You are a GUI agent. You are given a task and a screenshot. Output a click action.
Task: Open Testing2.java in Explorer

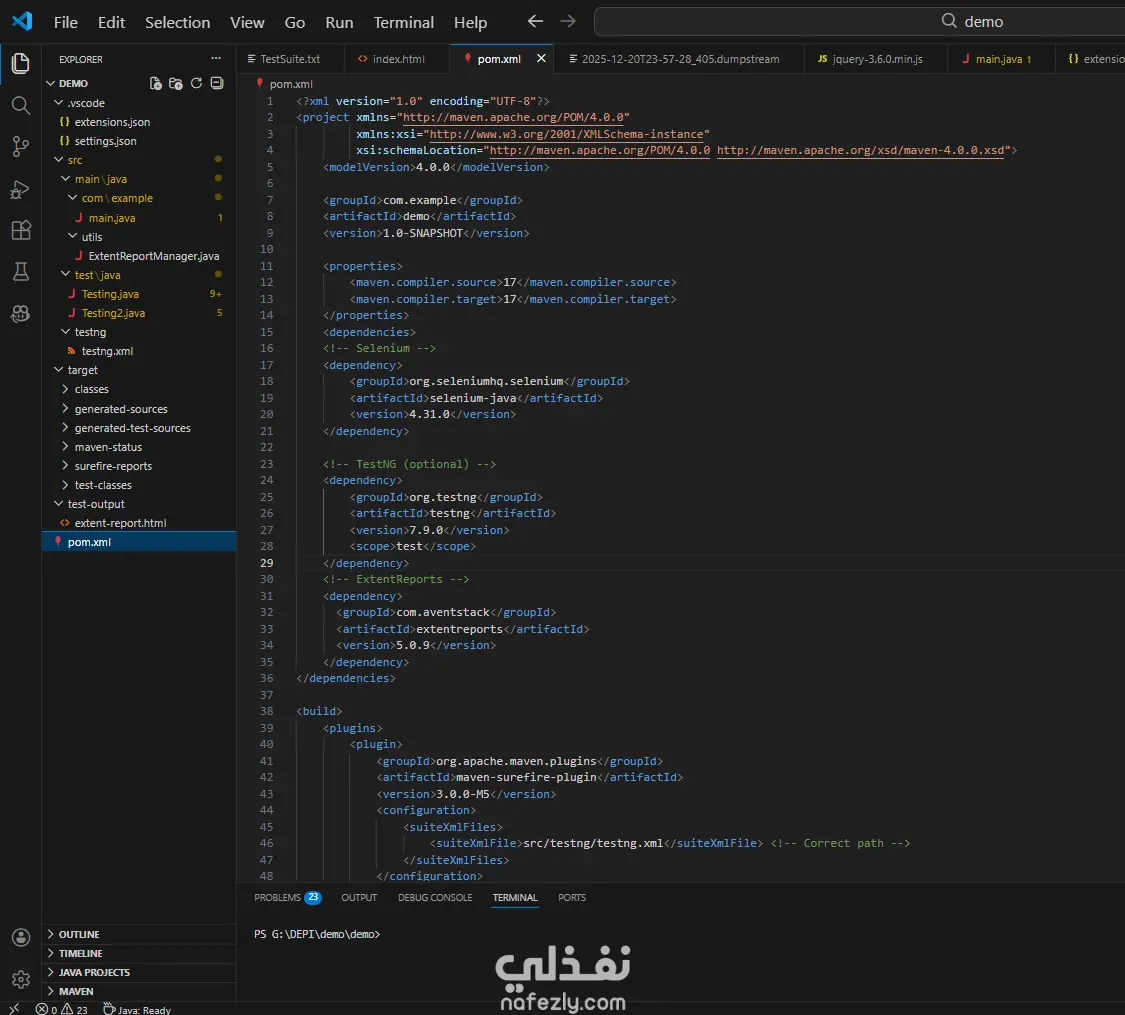tap(113, 313)
